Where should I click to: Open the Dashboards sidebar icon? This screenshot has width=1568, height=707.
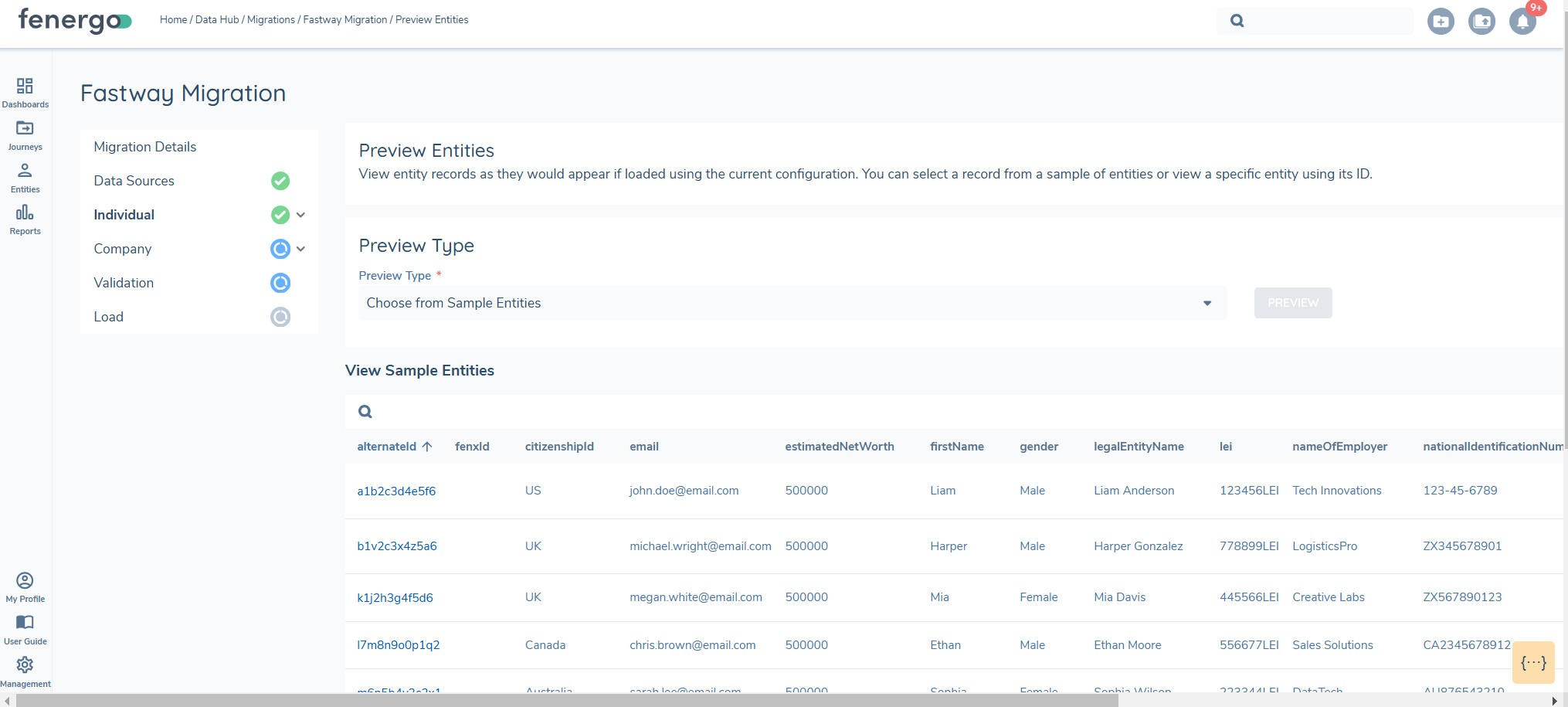tap(25, 87)
